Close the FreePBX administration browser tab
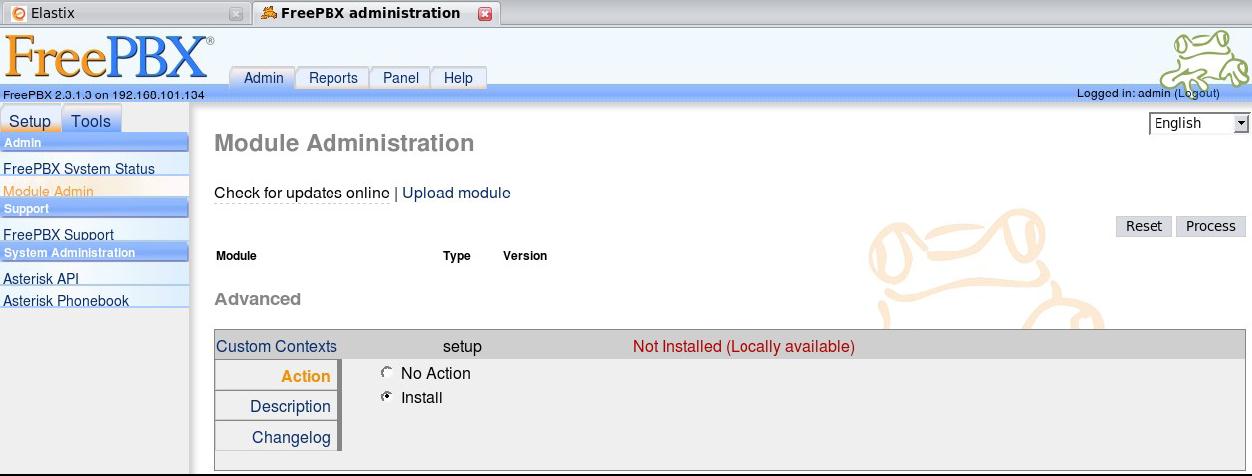The height and width of the screenshot is (476, 1252). [485, 14]
